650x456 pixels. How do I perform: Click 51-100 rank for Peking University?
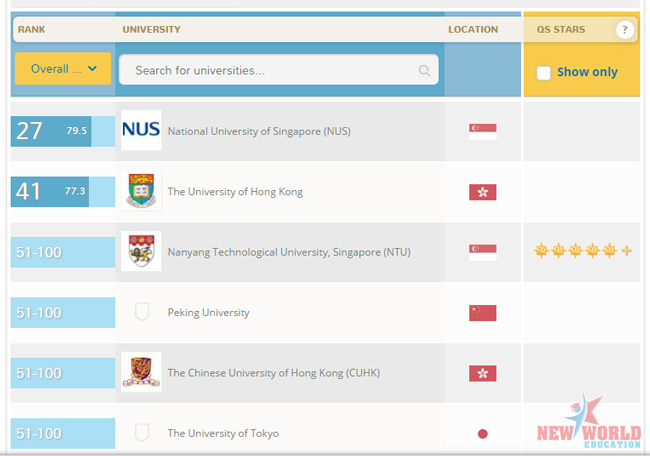tap(63, 313)
